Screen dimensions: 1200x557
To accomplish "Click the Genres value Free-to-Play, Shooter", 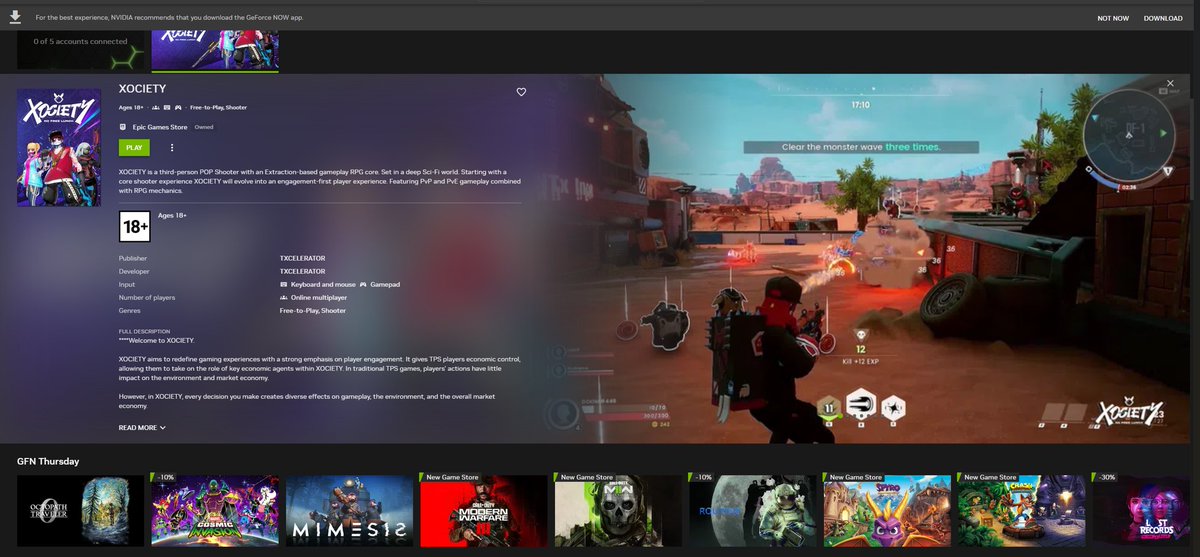I will (x=313, y=310).
